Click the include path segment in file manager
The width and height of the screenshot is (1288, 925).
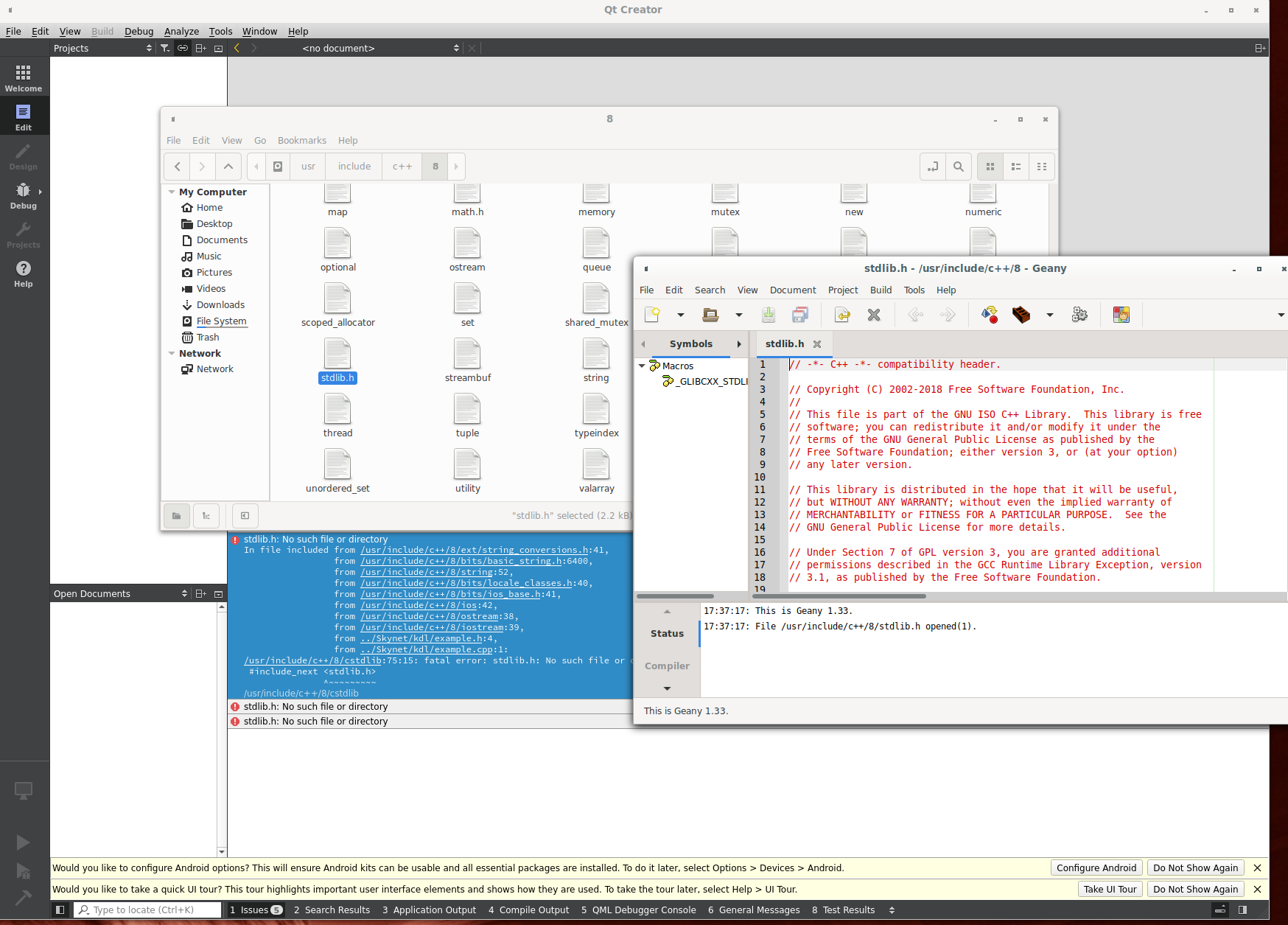click(x=354, y=167)
